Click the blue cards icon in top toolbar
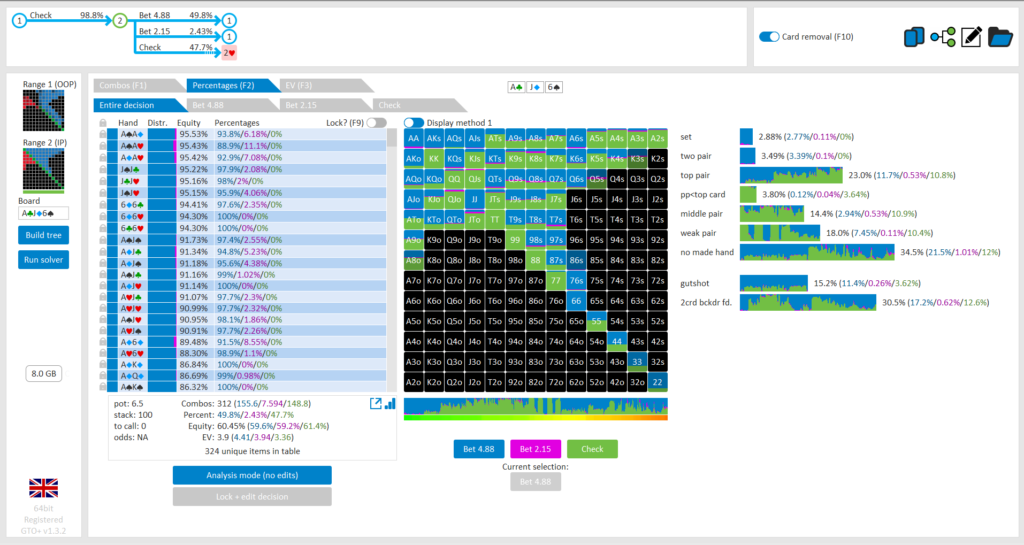The width and height of the screenshot is (1024, 545). click(x=912, y=37)
